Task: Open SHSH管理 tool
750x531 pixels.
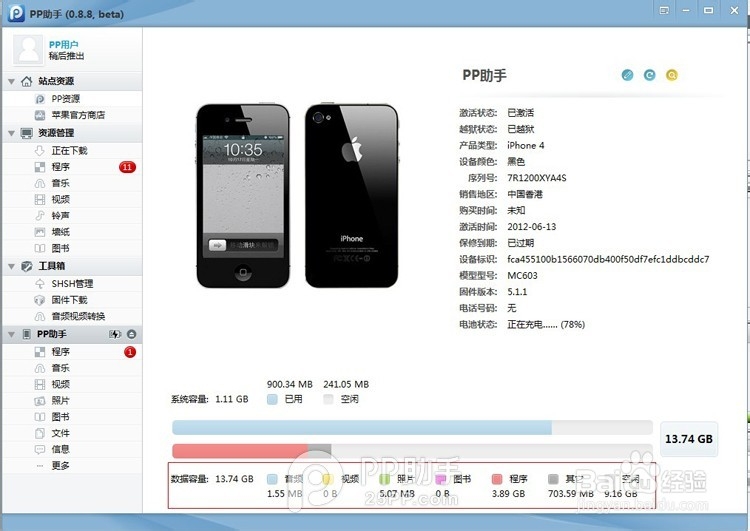Action: [x=72, y=284]
